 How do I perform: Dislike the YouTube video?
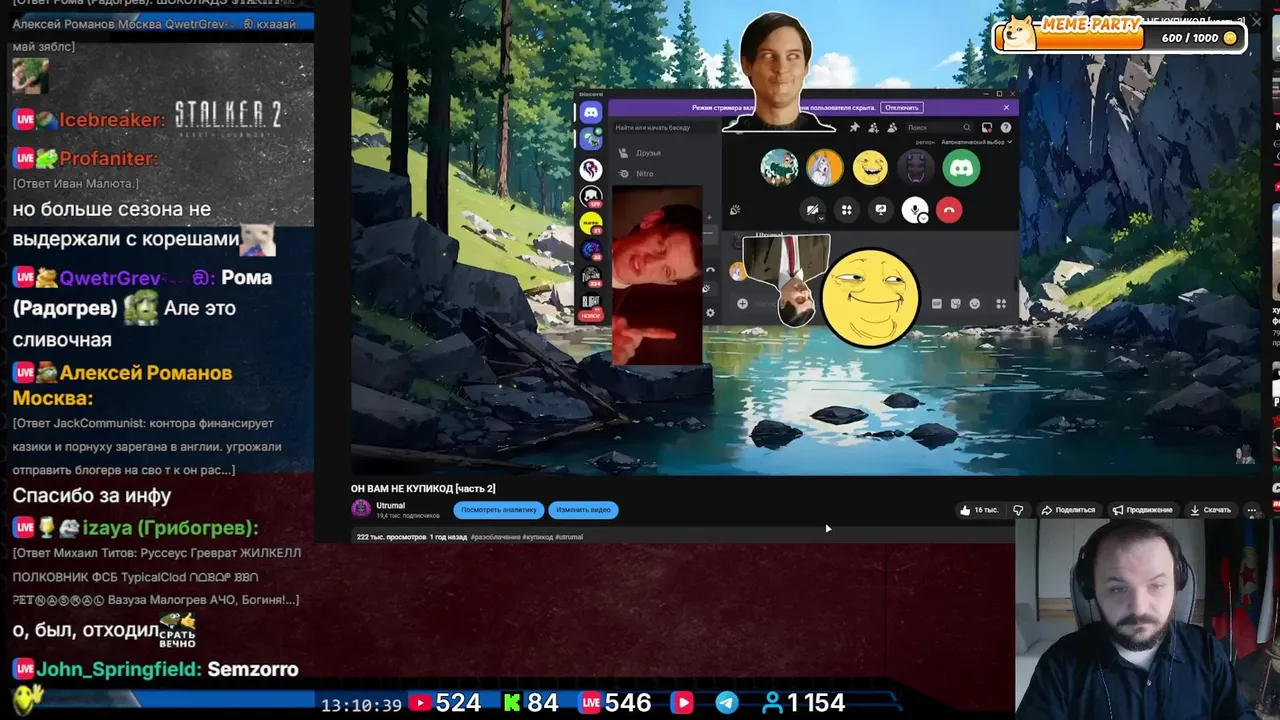coord(1018,510)
